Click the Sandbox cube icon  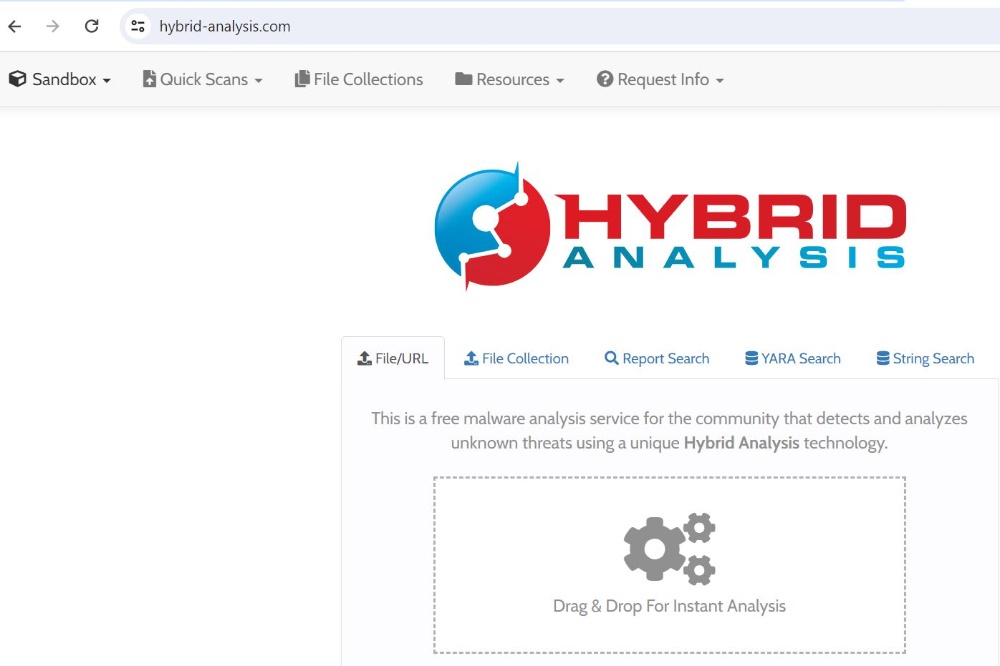coord(17,79)
